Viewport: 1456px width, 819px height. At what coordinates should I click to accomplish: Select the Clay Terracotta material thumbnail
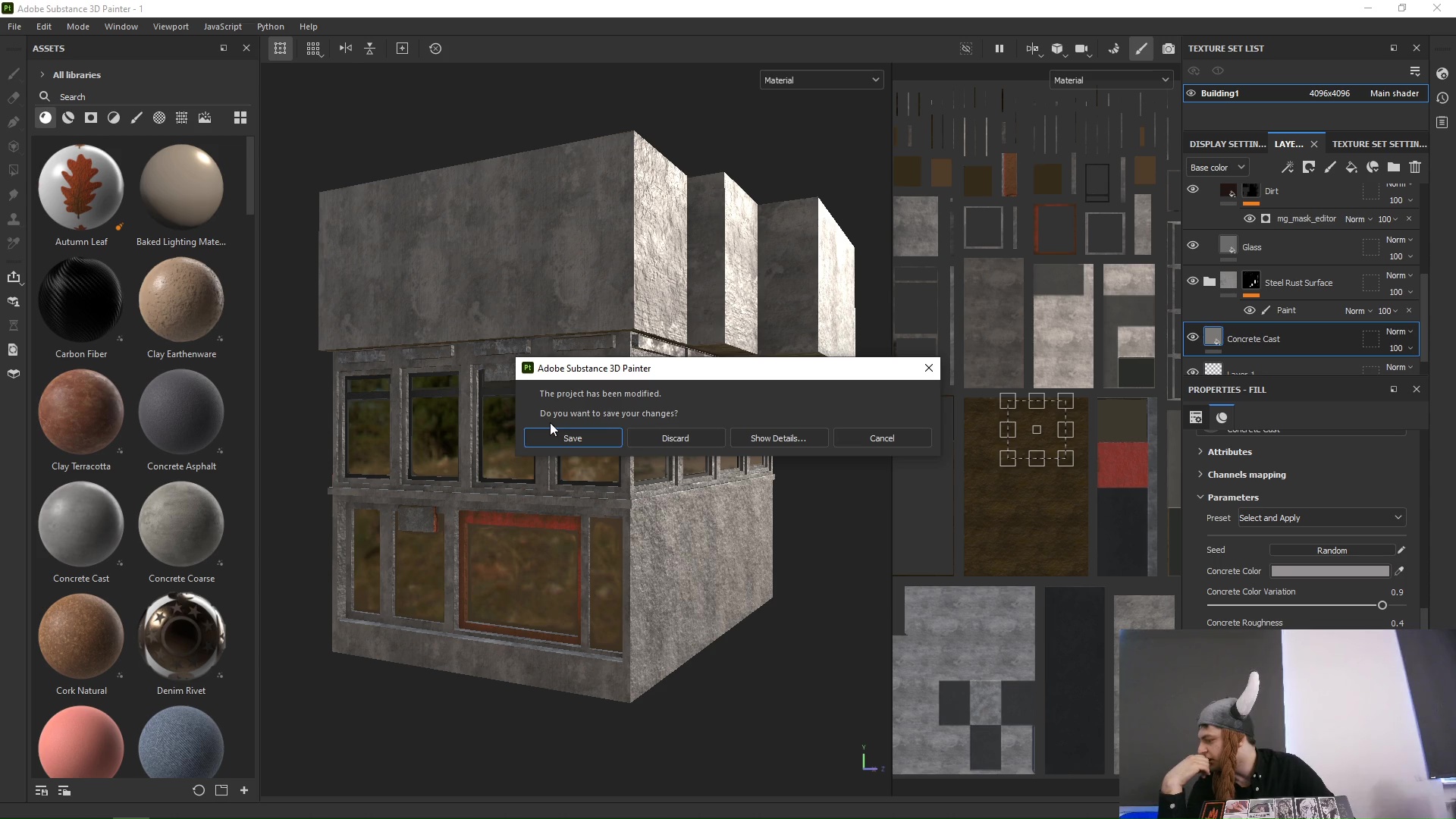pos(81,413)
